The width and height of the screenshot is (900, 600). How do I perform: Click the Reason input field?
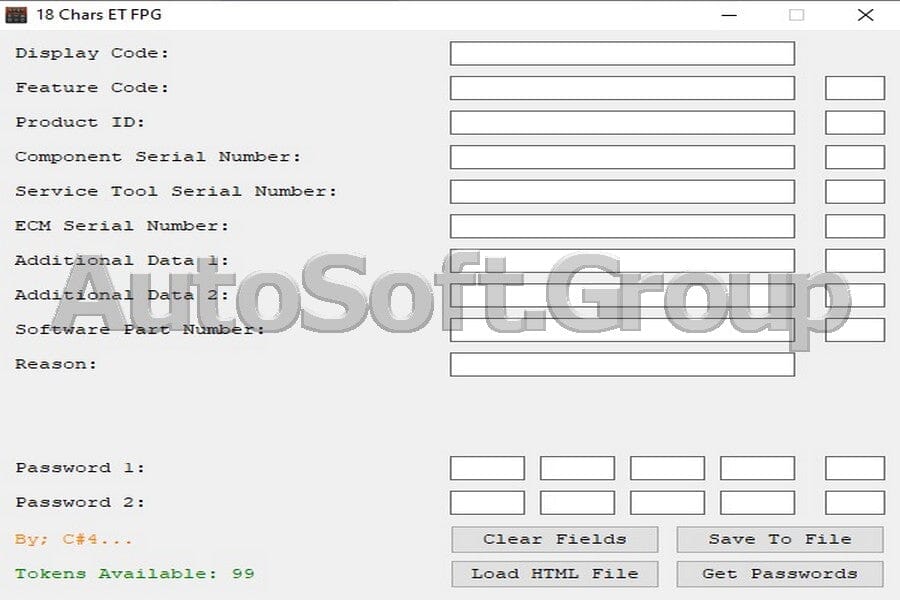(622, 364)
